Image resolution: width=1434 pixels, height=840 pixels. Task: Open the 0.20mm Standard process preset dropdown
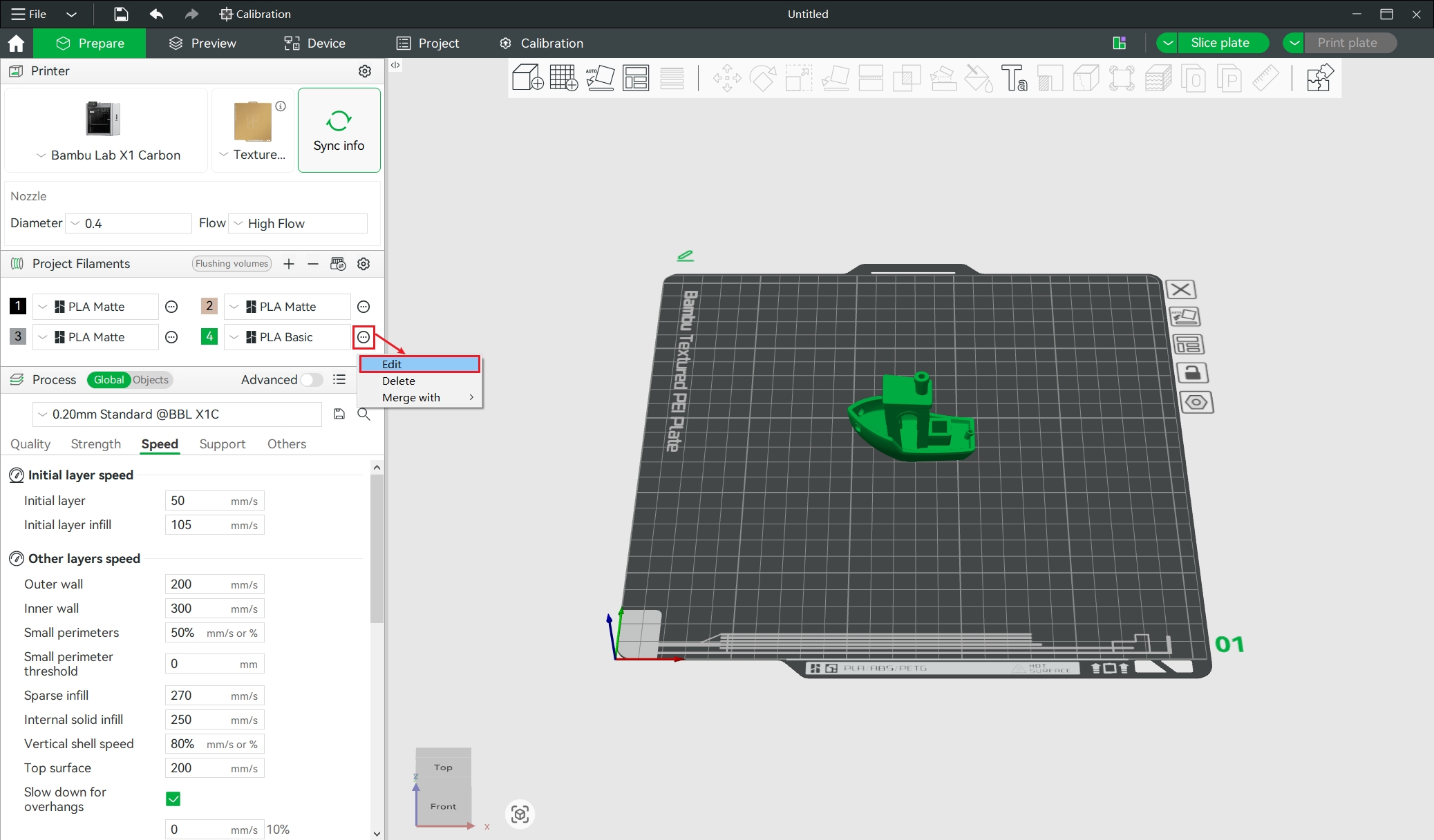(177, 414)
